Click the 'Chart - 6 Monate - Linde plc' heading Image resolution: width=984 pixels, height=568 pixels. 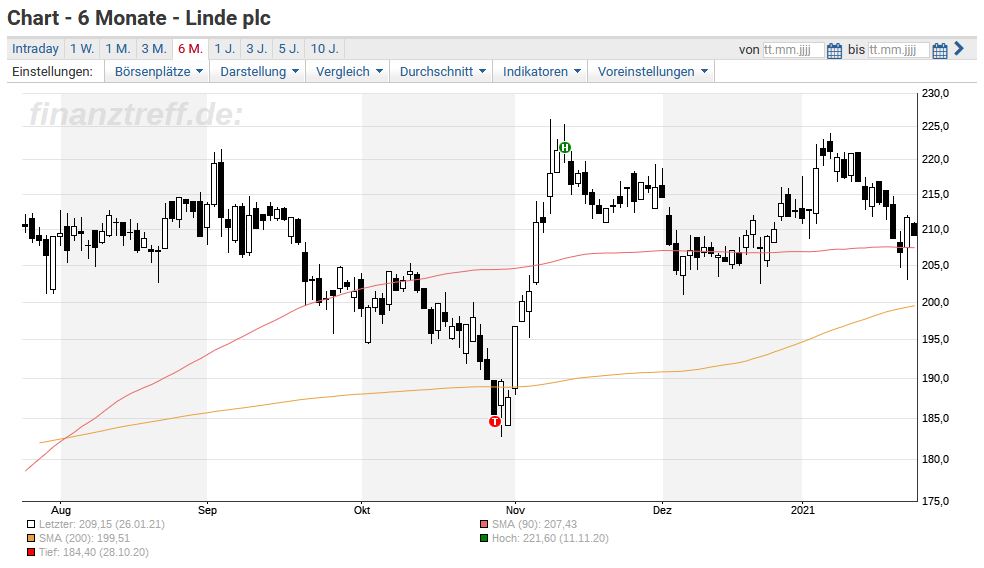pyautogui.click(x=139, y=18)
